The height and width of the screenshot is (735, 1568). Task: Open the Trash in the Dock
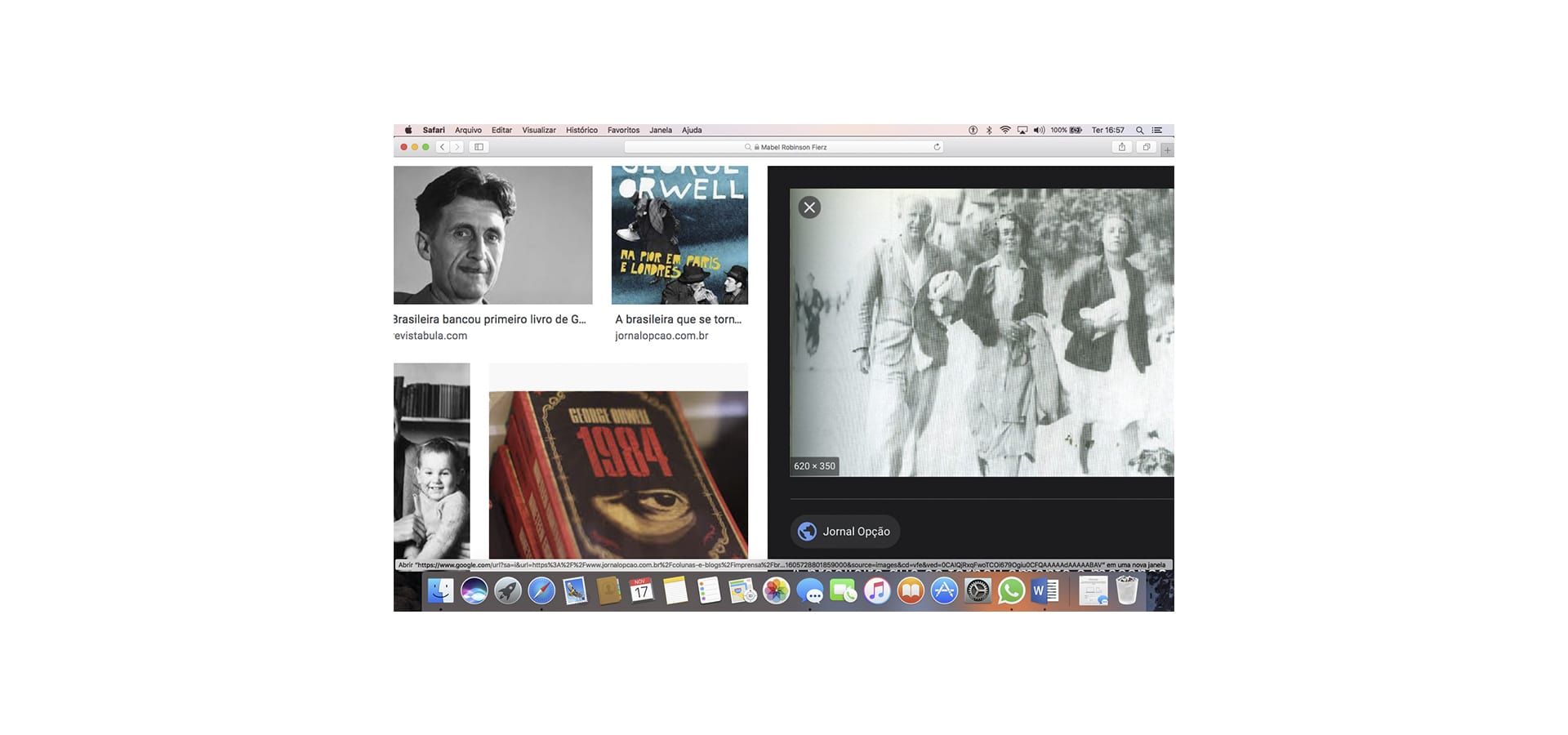tap(1127, 590)
